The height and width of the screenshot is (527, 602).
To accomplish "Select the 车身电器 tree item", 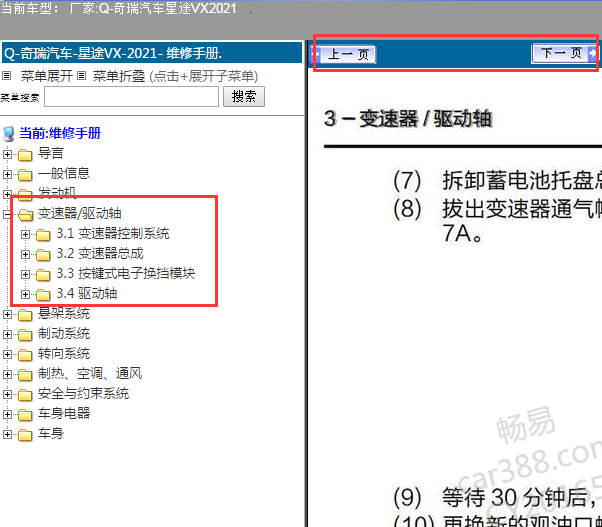I will [x=64, y=413].
